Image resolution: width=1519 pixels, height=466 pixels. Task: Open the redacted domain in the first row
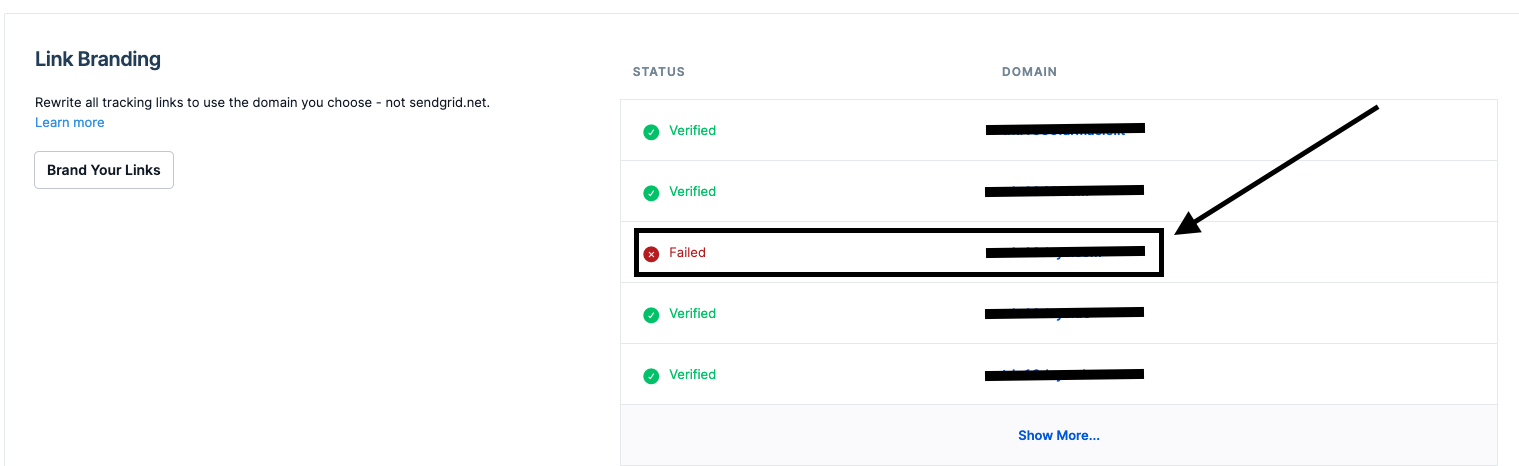1065,129
